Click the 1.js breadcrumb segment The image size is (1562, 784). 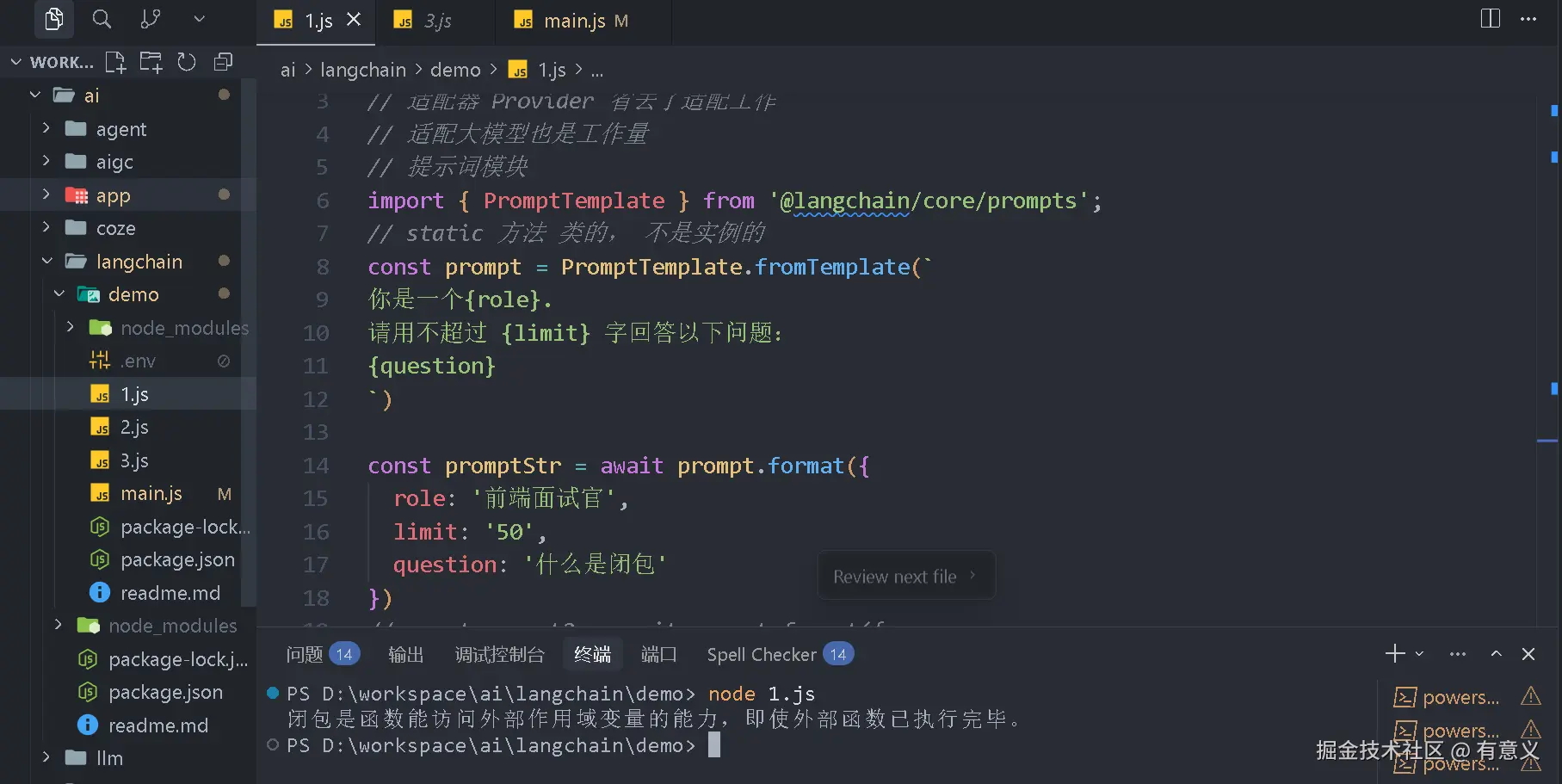(x=538, y=70)
